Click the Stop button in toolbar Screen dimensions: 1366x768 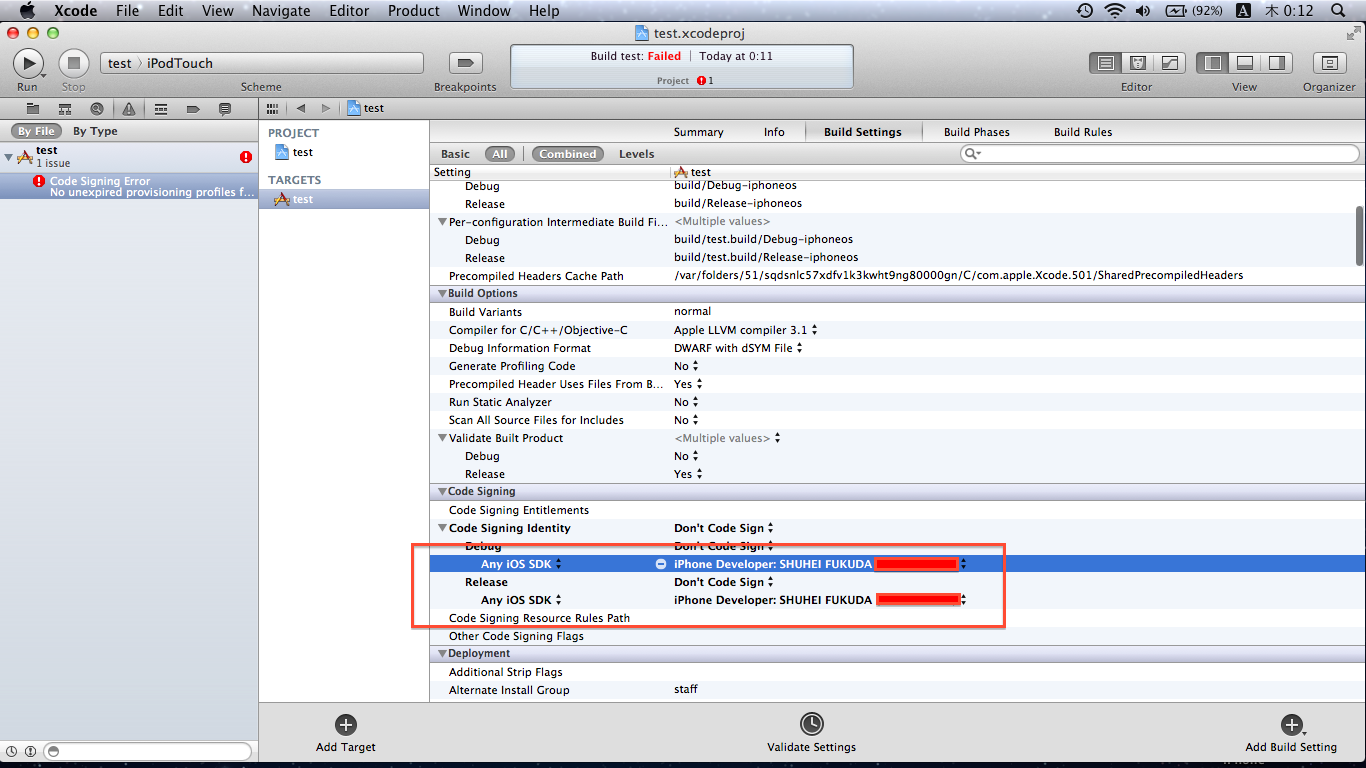pos(74,63)
